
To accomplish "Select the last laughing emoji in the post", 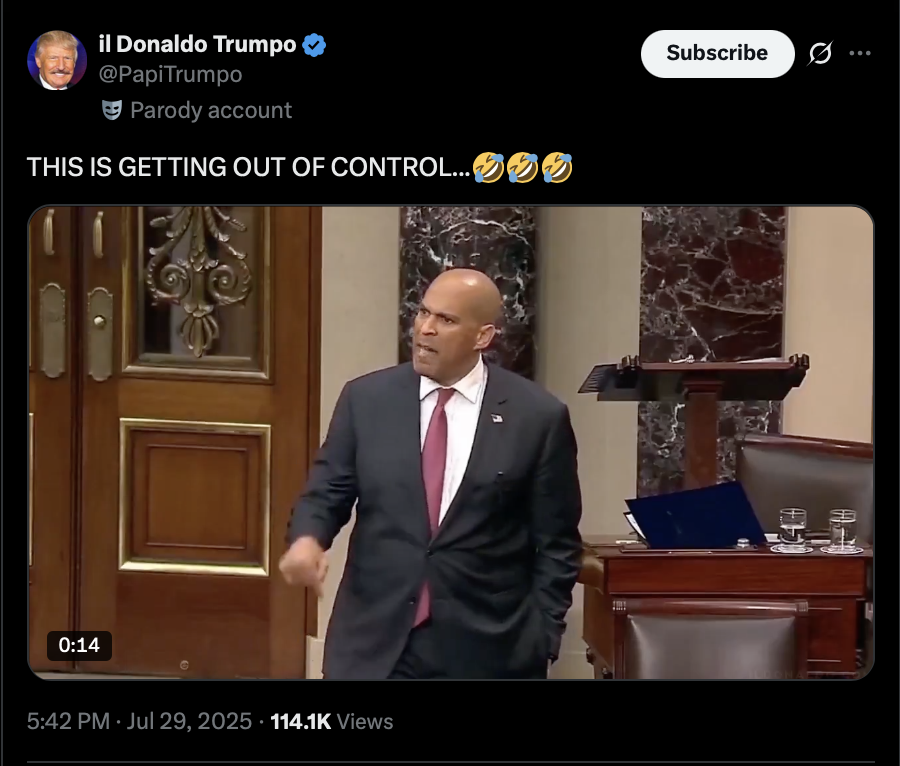I will (557, 168).
